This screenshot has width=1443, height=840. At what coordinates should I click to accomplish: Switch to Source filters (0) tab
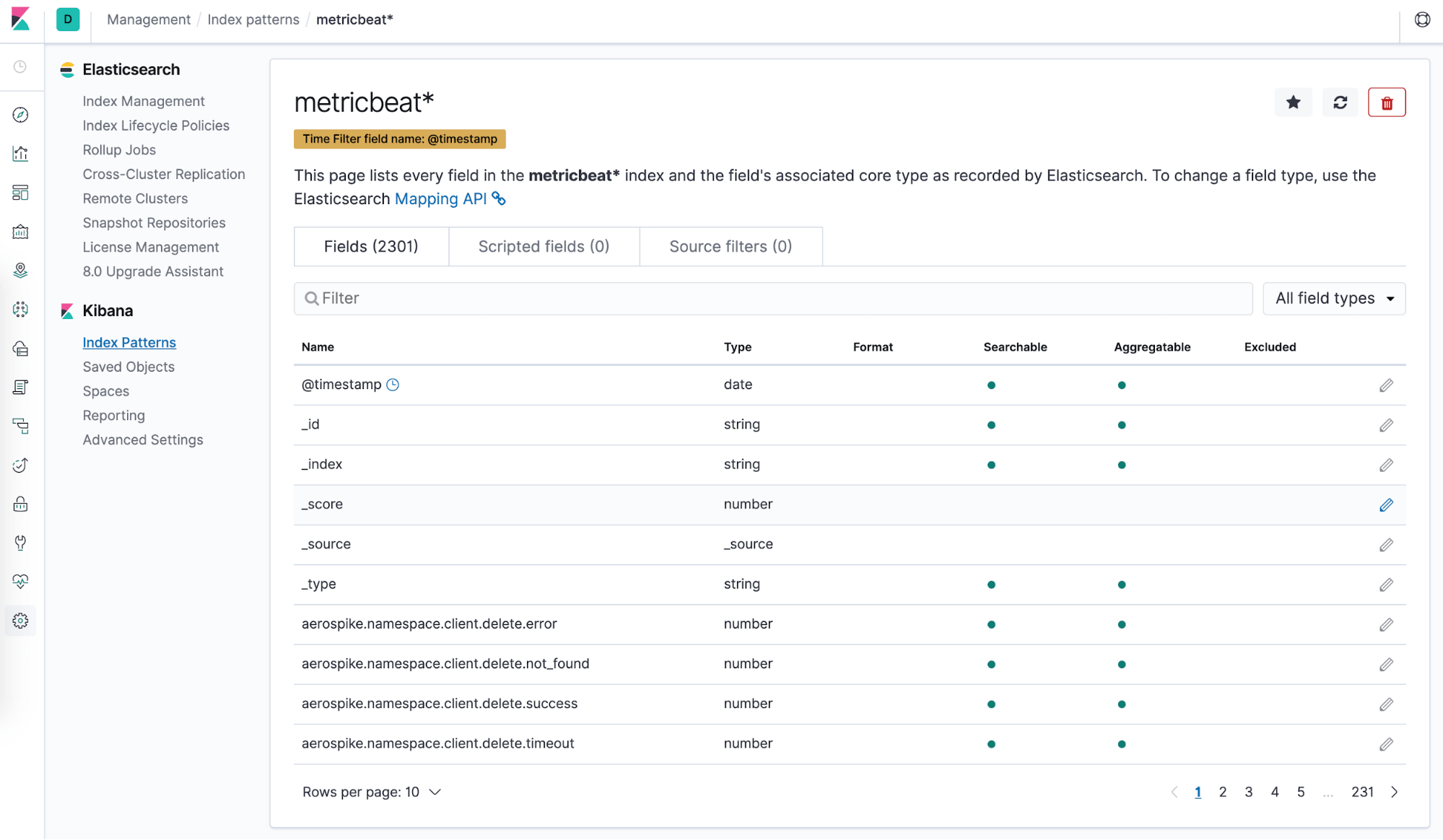click(731, 247)
